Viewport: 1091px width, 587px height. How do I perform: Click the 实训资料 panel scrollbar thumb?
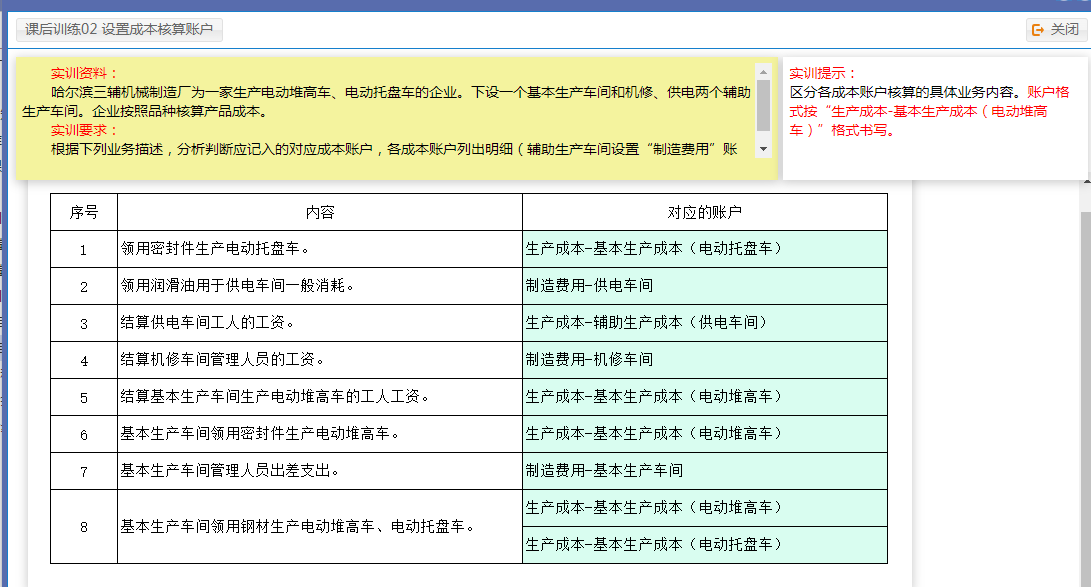763,106
